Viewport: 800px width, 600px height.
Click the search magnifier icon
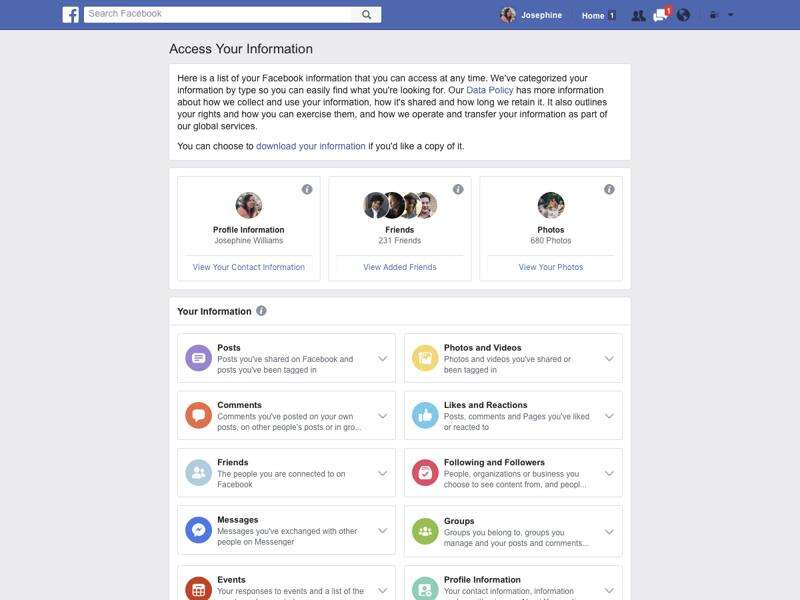point(366,14)
